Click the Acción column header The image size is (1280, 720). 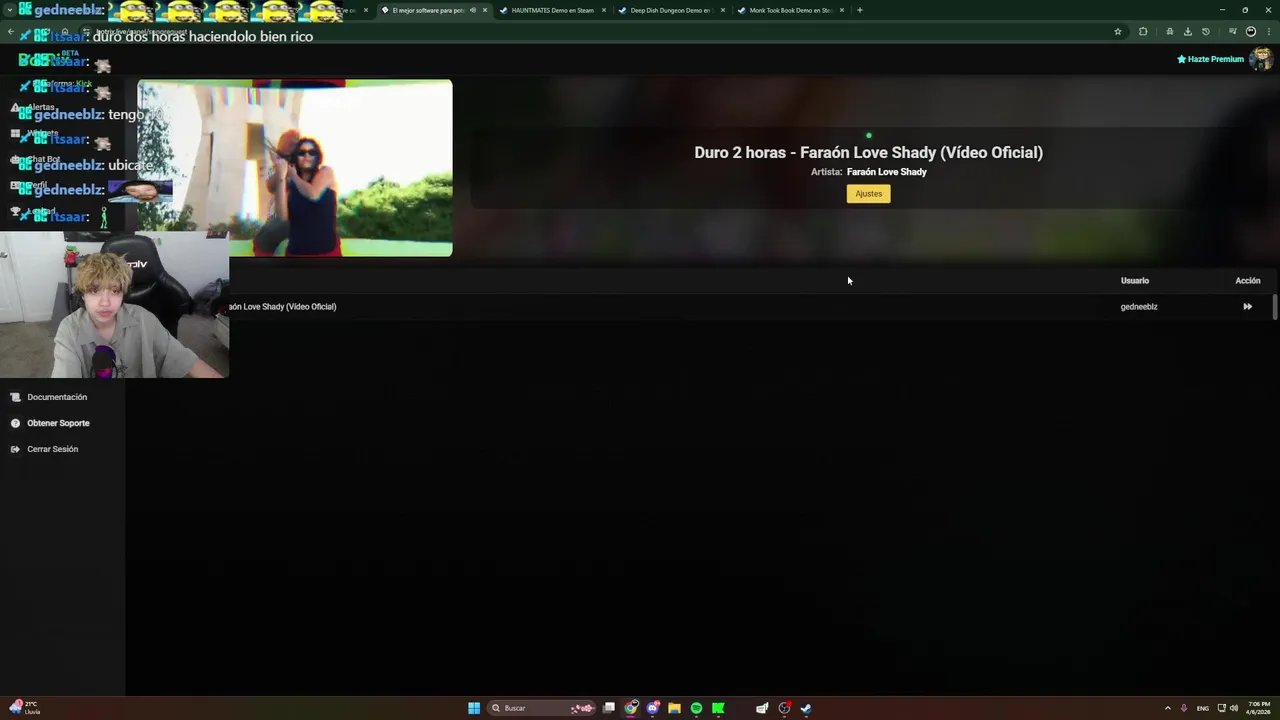[1247, 281]
